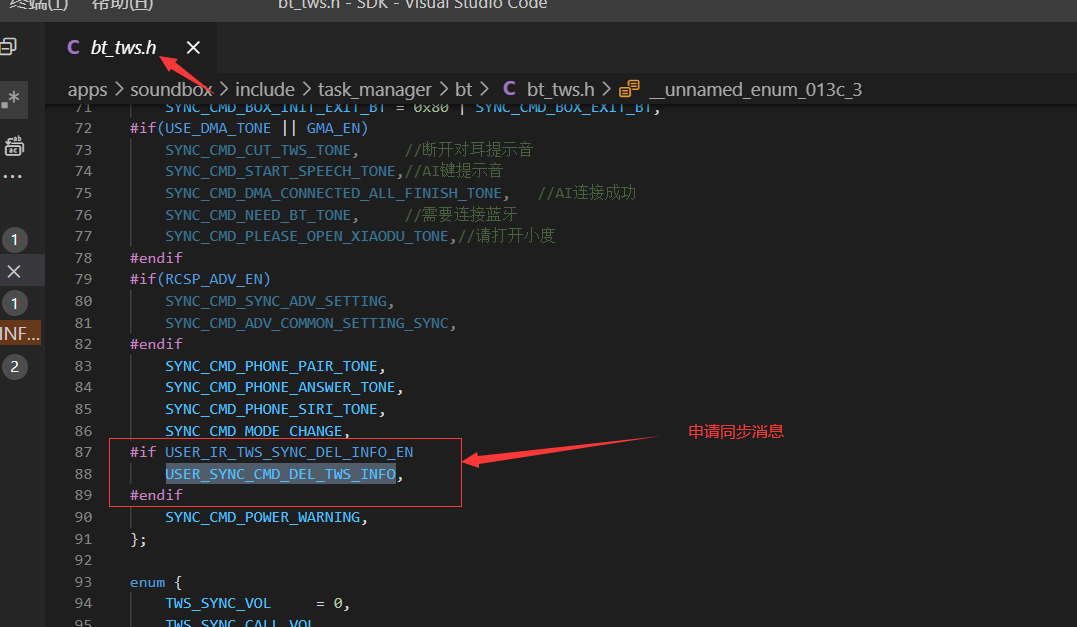The width and height of the screenshot is (1077, 627).
Task: Click SYNC_CMD_PHONE_ANSWER_TONE in the code
Action: (280, 387)
